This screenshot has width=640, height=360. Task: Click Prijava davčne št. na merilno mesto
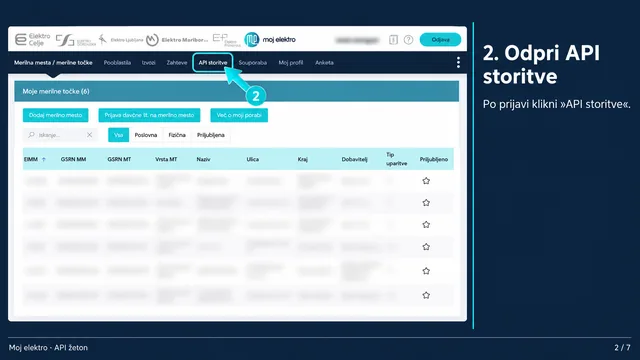[149, 115]
